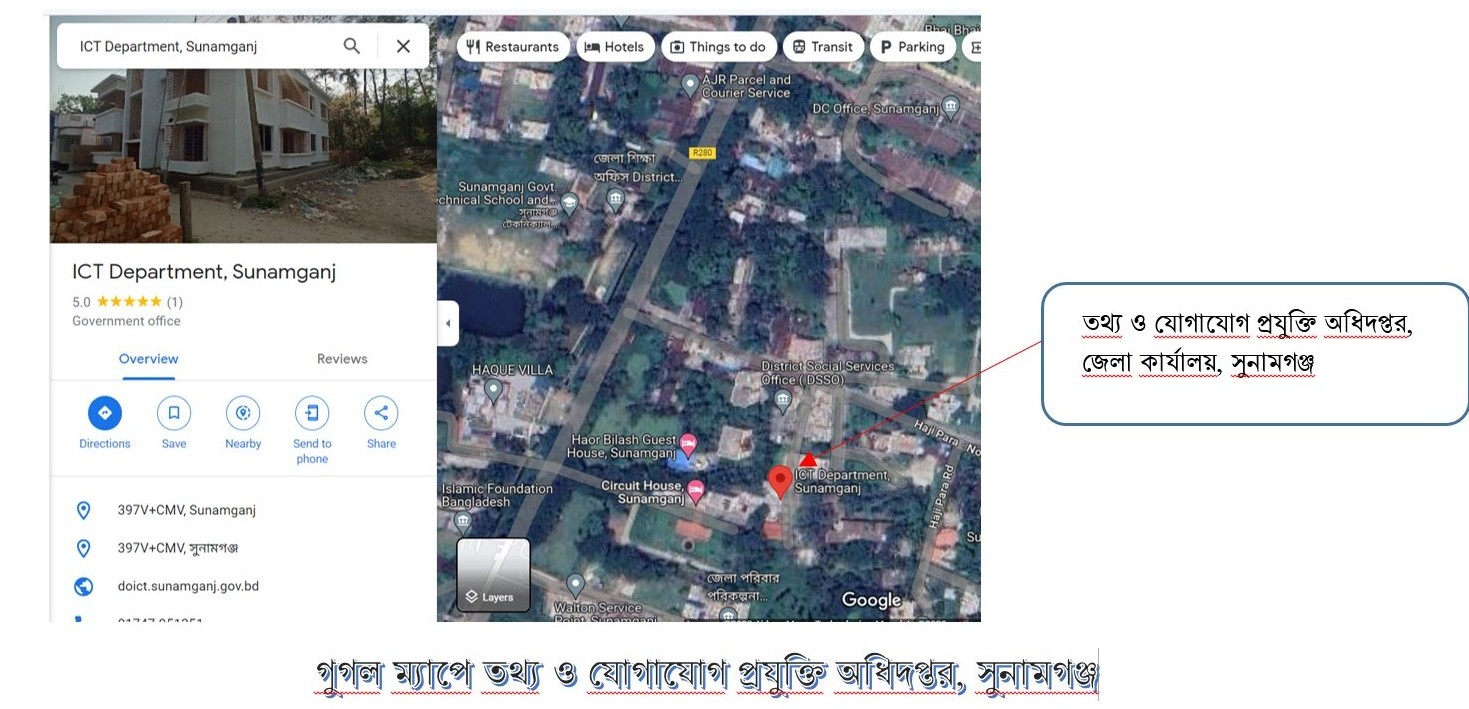
Task: Open the building photo thumbnail
Action: 243,155
